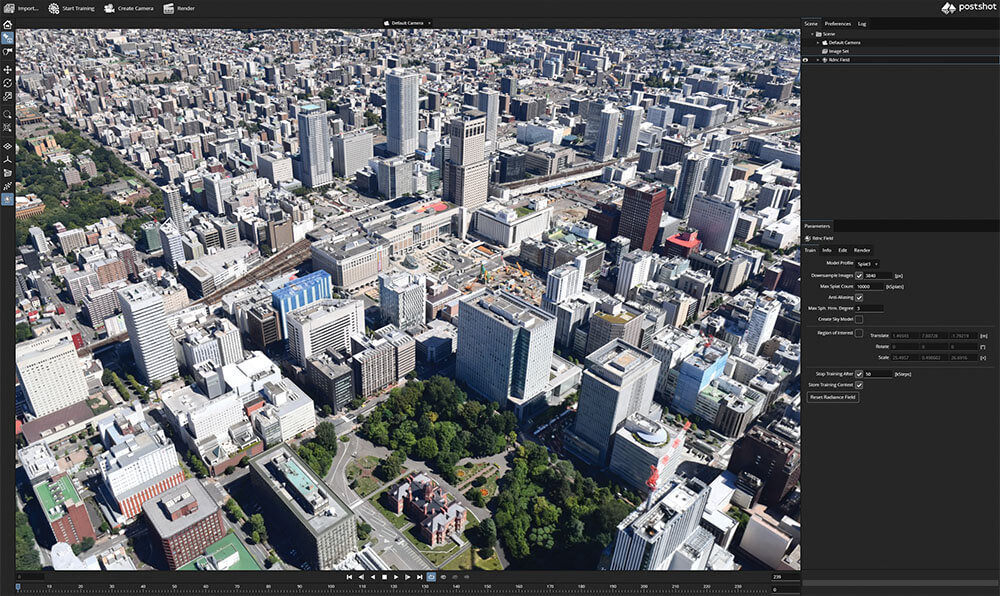1000x596 pixels.
Task: Click the Create Camera icon
Action: click(110, 8)
